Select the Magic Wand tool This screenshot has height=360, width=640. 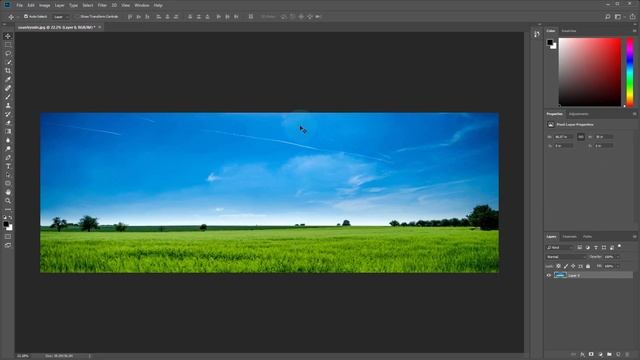click(x=8, y=62)
